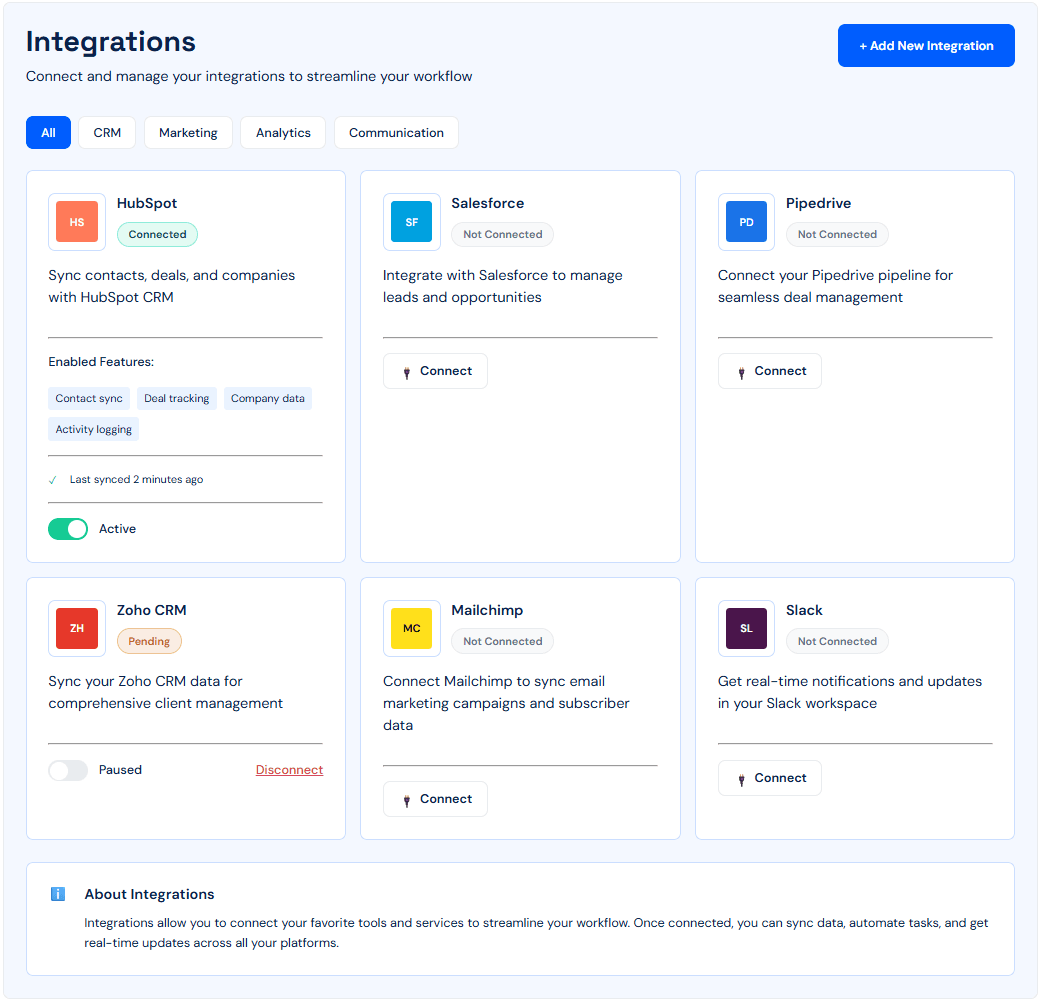Click the Slack SL logo icon
This screenshot has height=1002, width=1038.
[x=746, y=628]
